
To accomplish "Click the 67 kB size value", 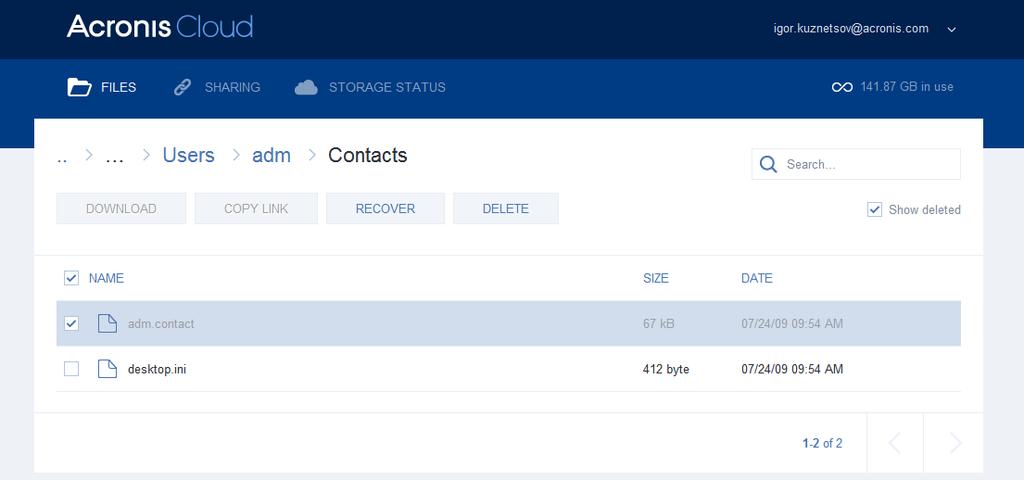I will (659, 324).
